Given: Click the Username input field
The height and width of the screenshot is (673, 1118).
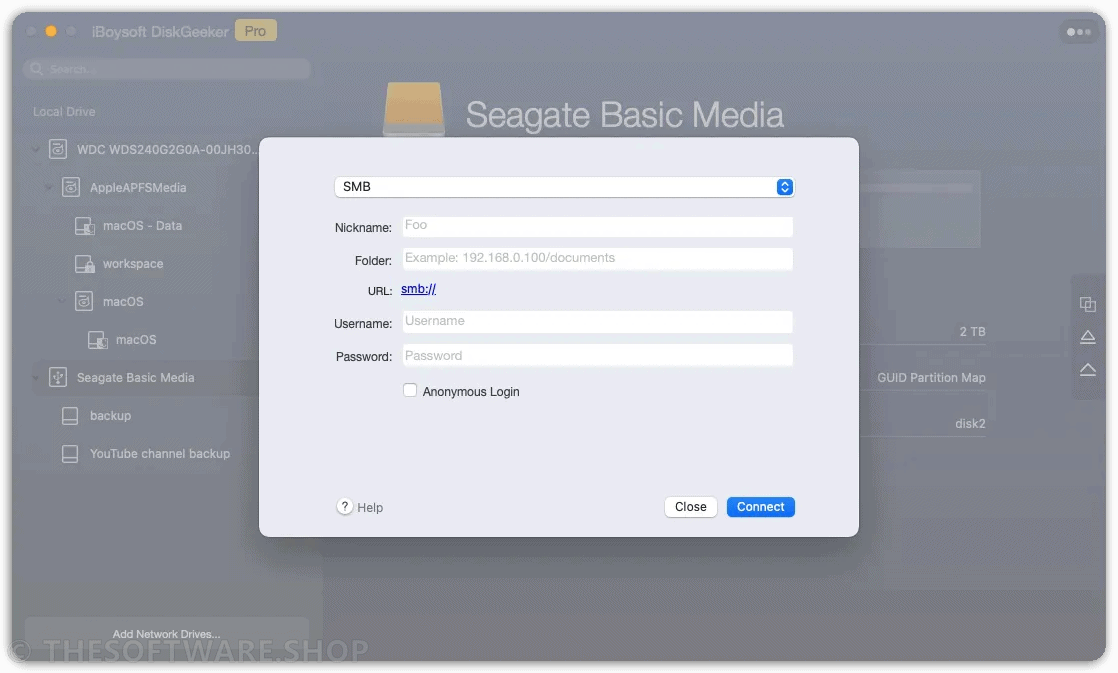Looking at the screenshot, I should 598,322.
